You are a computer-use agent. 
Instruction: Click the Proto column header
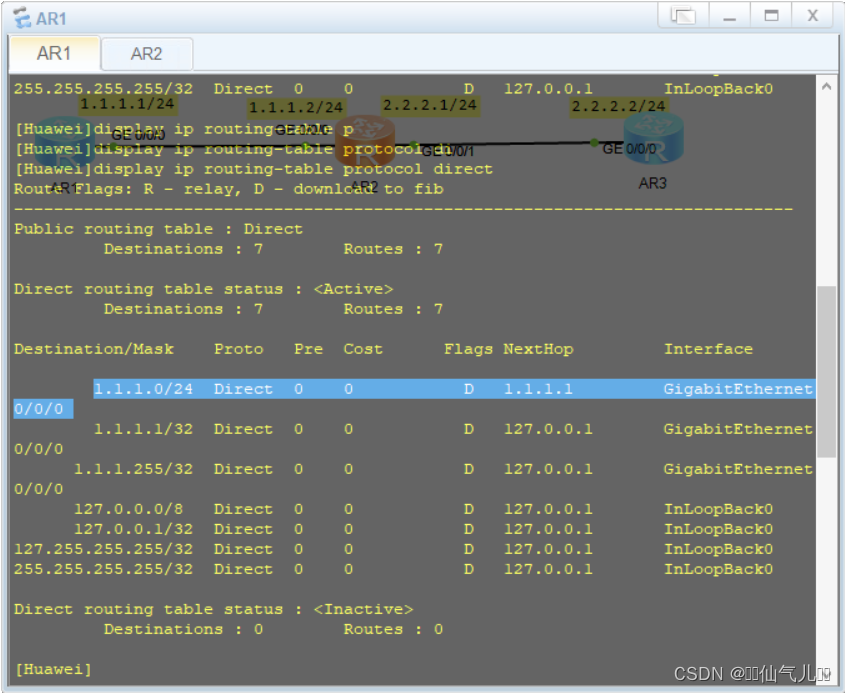click(239, 349)
